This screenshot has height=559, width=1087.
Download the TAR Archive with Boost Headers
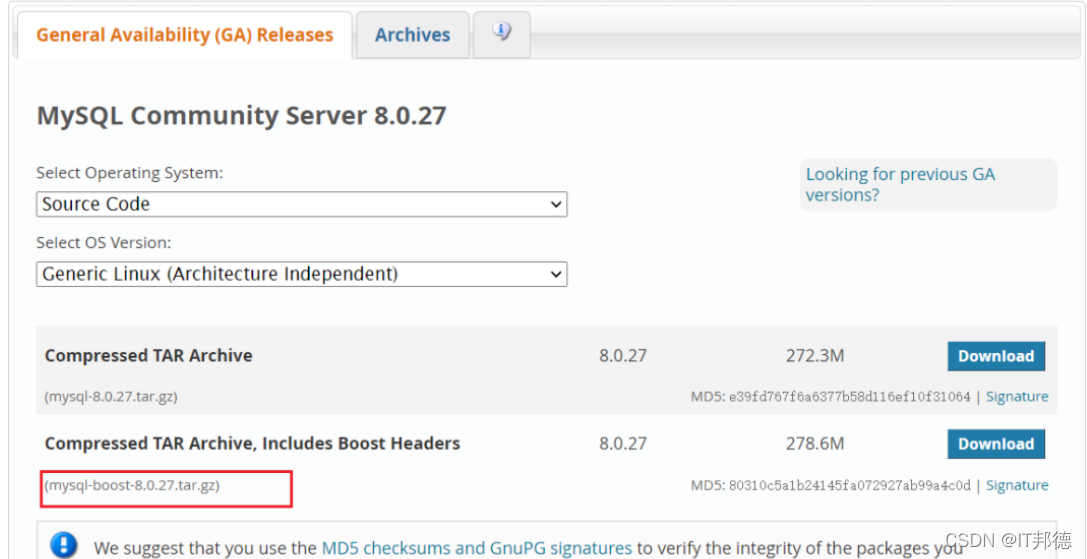point(995,444)
